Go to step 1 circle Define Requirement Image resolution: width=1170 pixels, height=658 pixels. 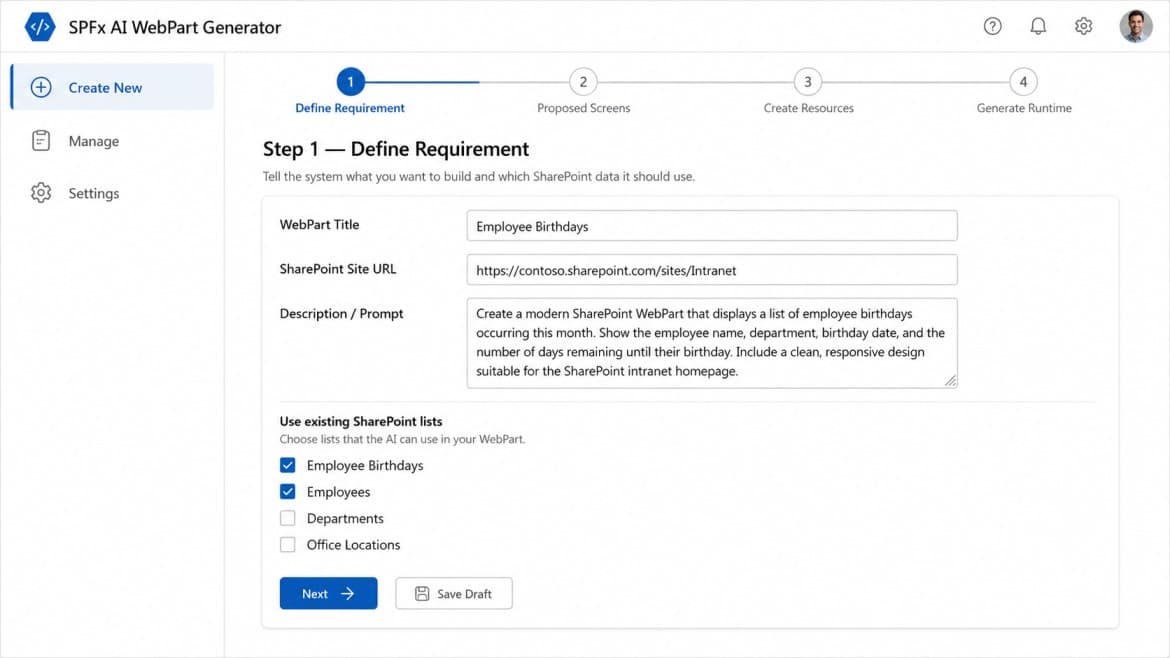(350, 81)
